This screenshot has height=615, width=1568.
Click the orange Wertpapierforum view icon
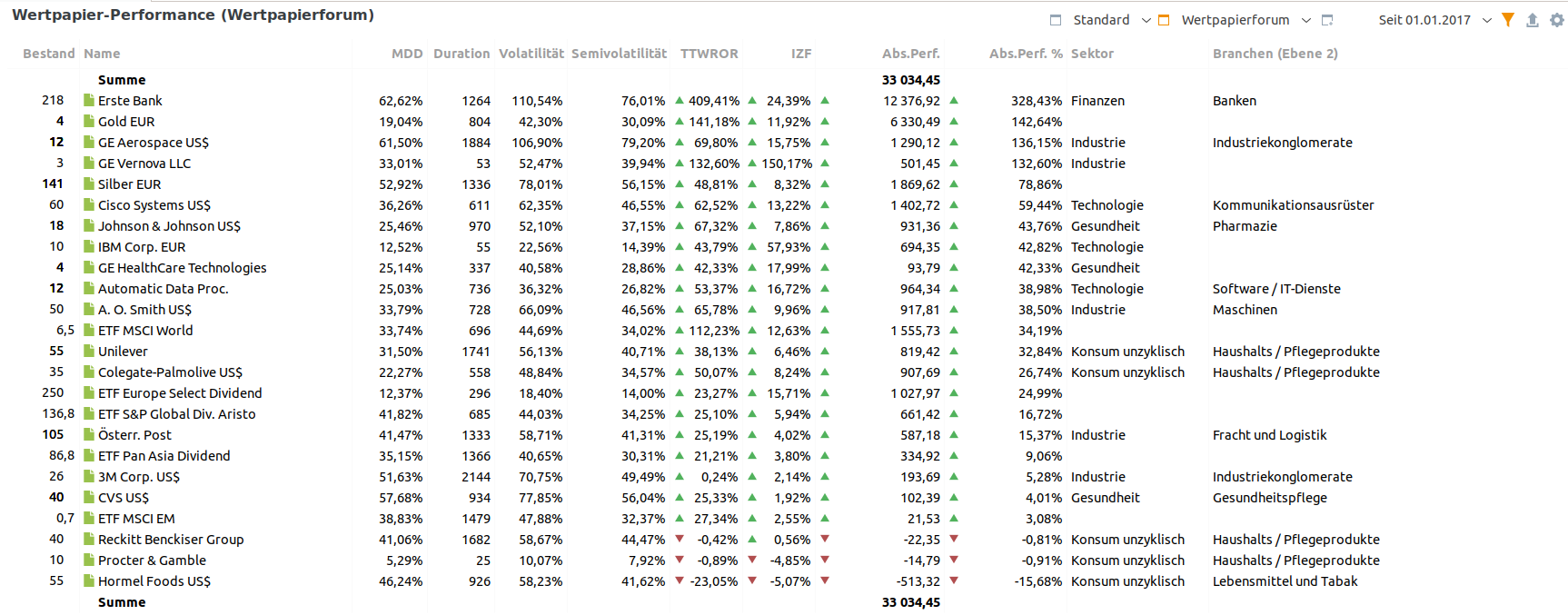point(1164,20)
